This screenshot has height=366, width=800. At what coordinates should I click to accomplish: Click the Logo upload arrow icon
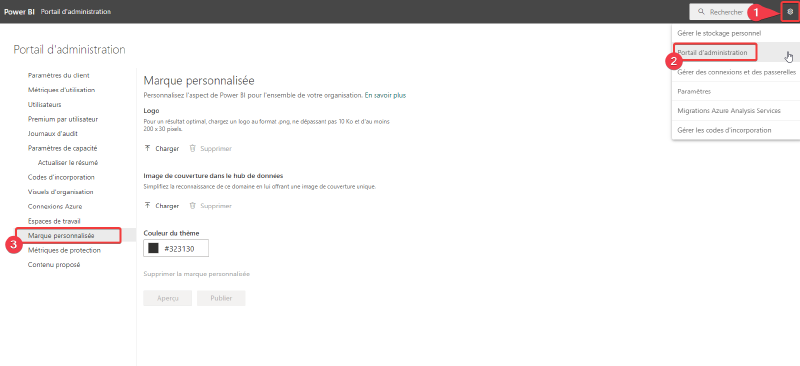147,149
